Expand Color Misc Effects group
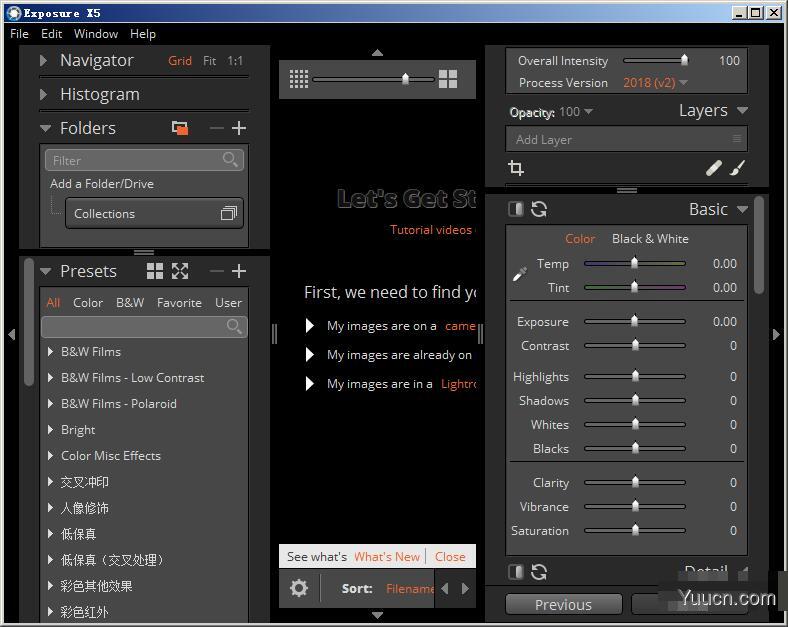Screen dimensions: 788x627 click(50, 456)
